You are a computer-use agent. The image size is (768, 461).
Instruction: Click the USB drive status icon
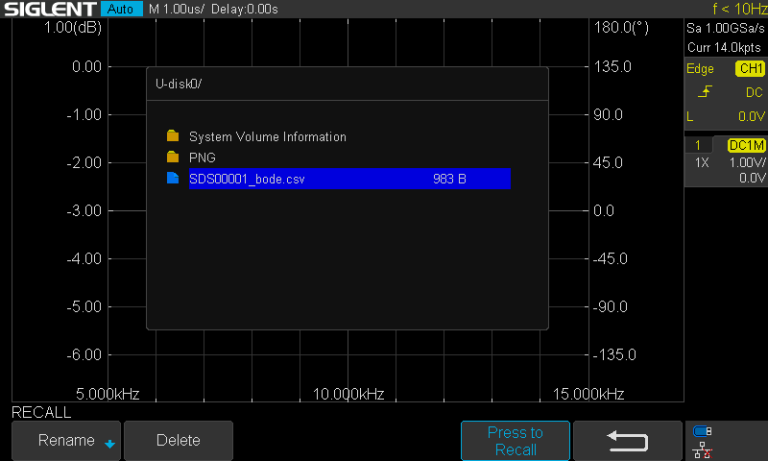coord(702,432)
